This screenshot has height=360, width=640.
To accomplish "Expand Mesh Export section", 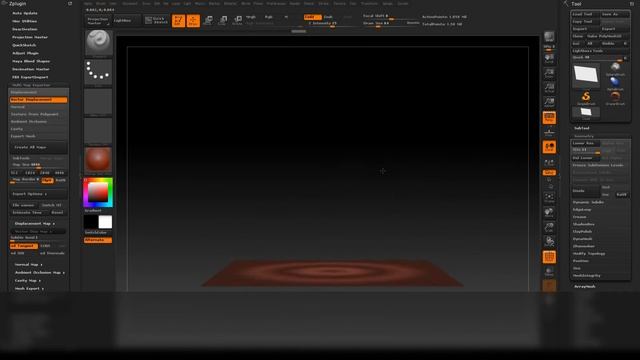I will click(29, 289).
